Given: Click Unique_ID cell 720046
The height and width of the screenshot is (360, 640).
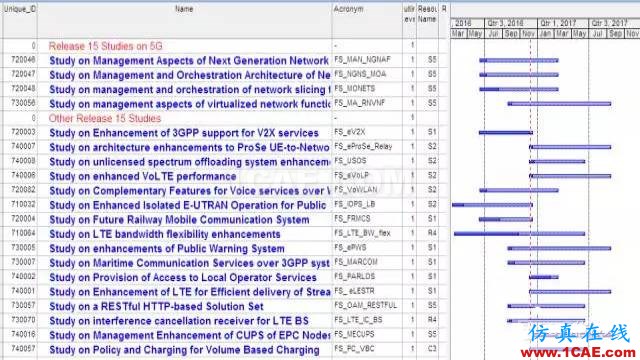Looking at the screenshot, I should pos(23,60).
